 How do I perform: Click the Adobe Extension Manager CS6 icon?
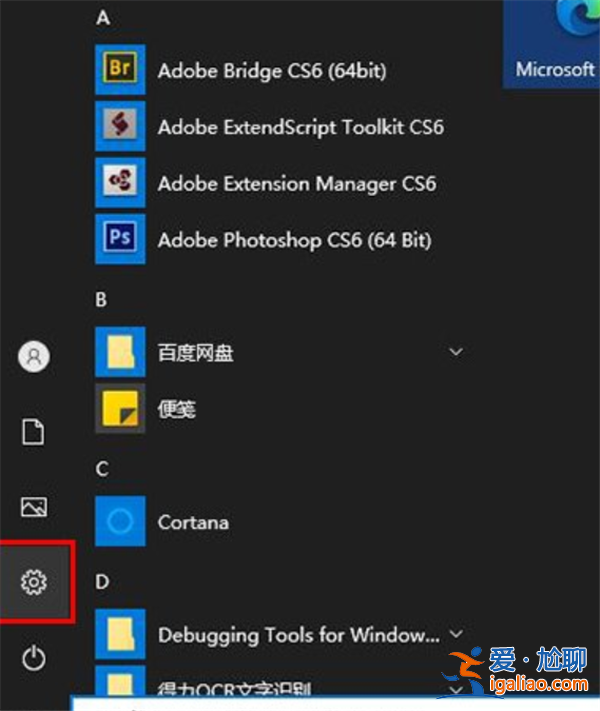[120, 182]
